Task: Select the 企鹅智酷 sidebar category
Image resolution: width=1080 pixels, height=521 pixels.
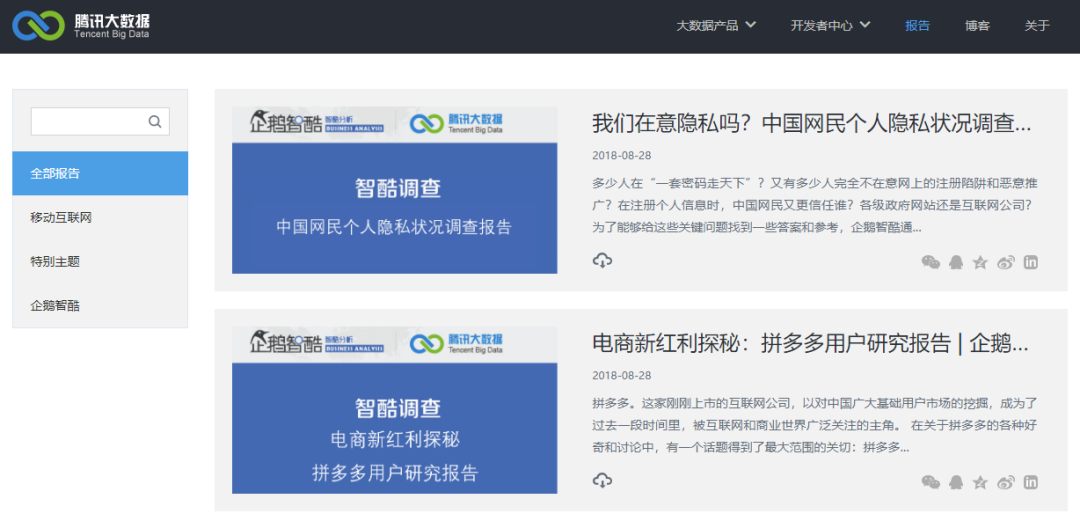Action: click(100, 306)
